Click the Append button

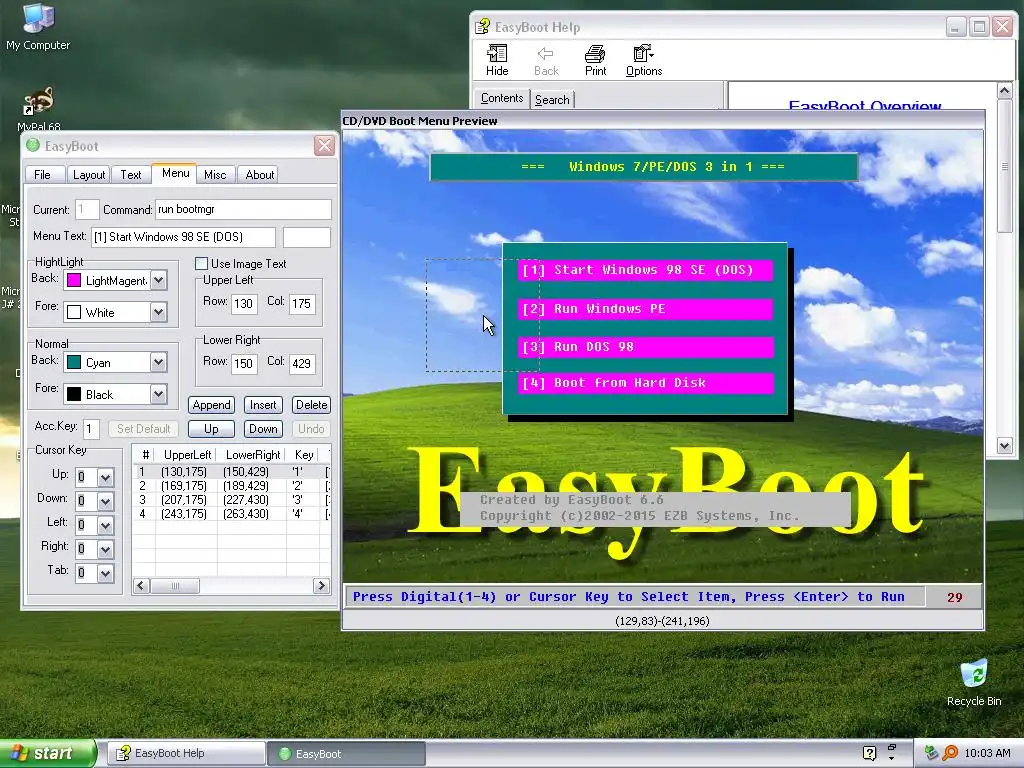click(211, 405)
